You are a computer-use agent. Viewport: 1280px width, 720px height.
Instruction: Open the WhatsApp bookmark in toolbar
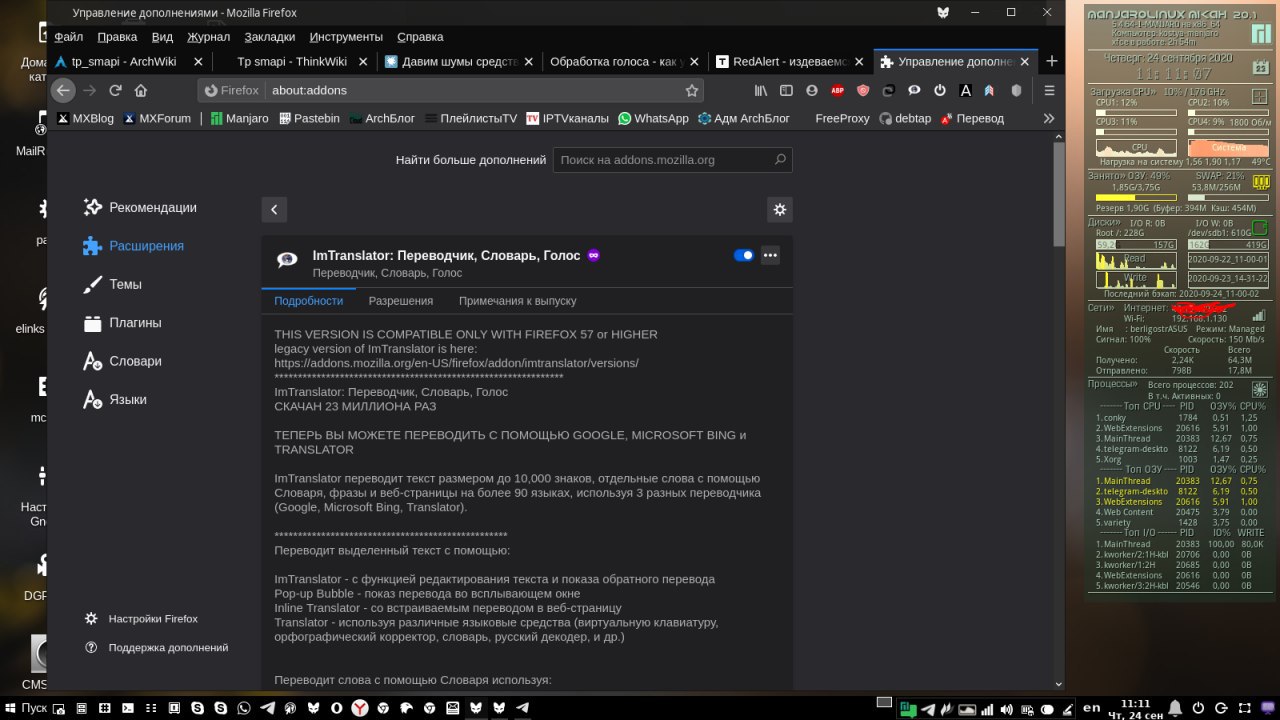point(653,118)
